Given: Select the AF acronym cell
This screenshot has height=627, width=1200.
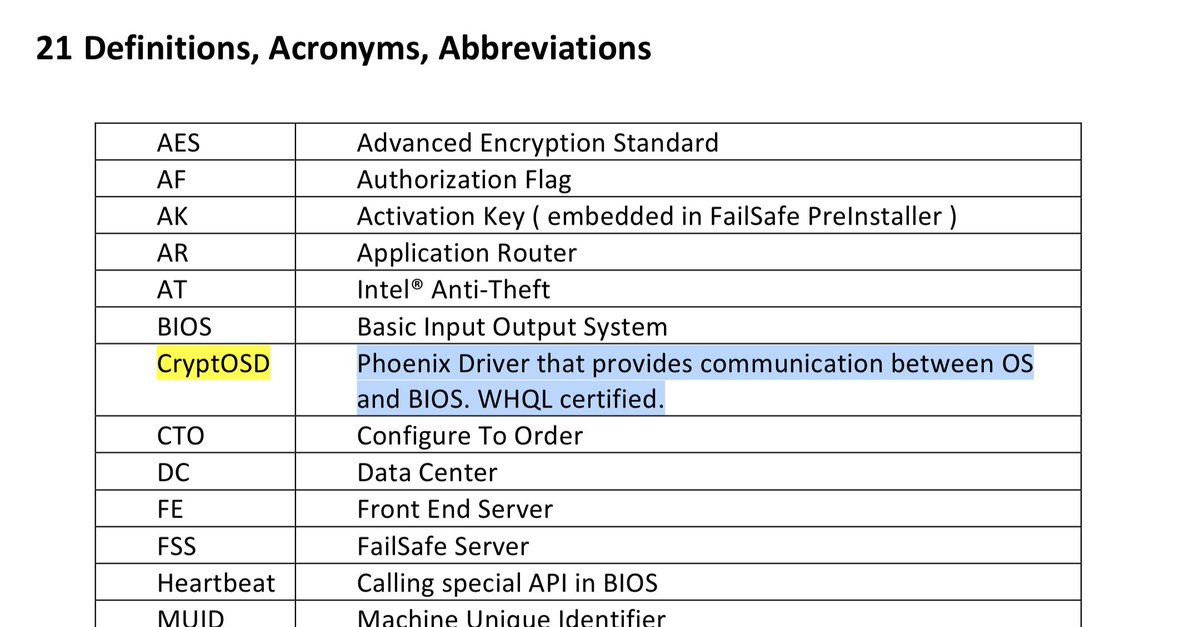Looking at the screenshot, I should coord(195,179).
